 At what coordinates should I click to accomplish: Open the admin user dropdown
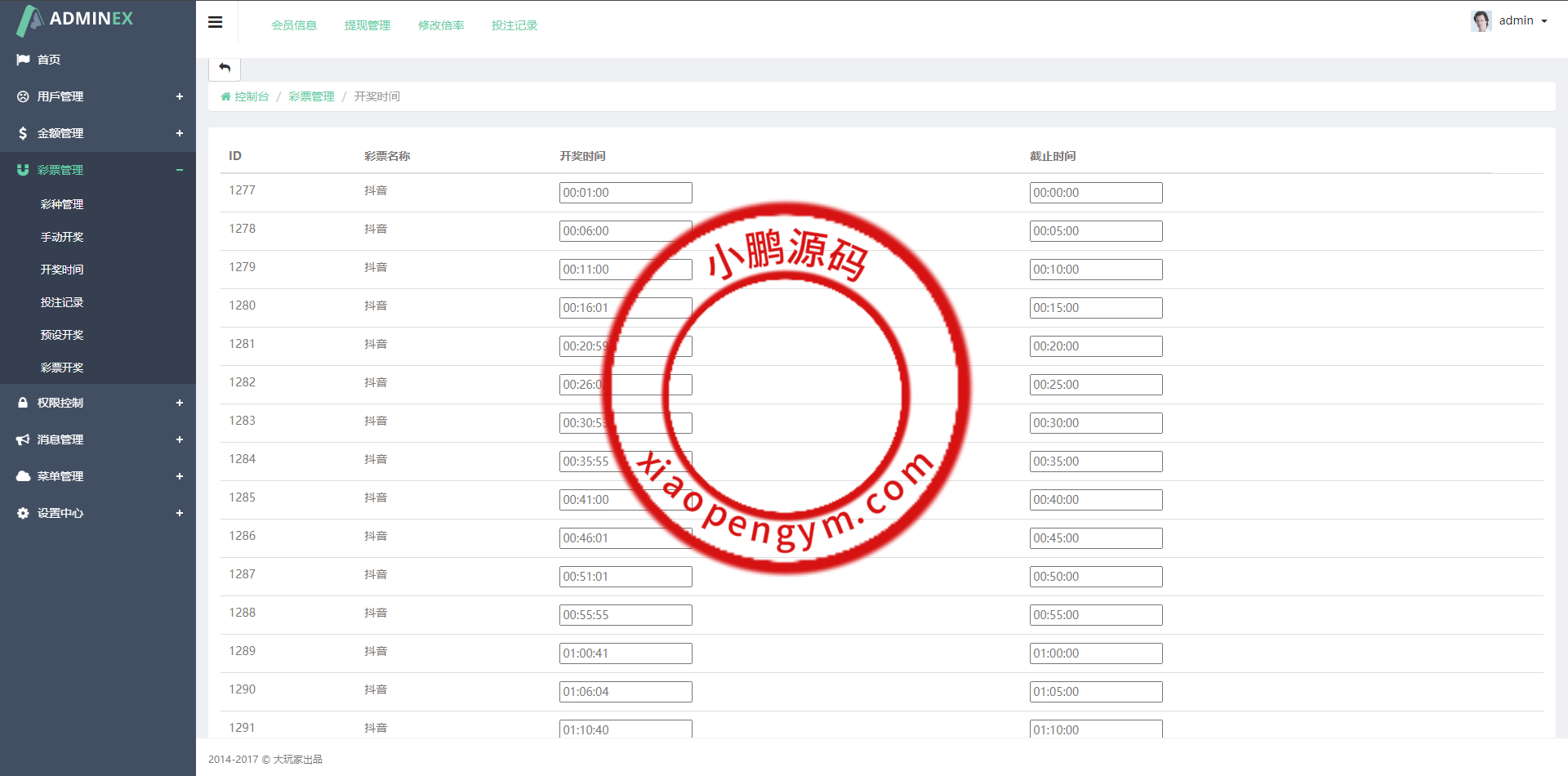coord(1524,20)
